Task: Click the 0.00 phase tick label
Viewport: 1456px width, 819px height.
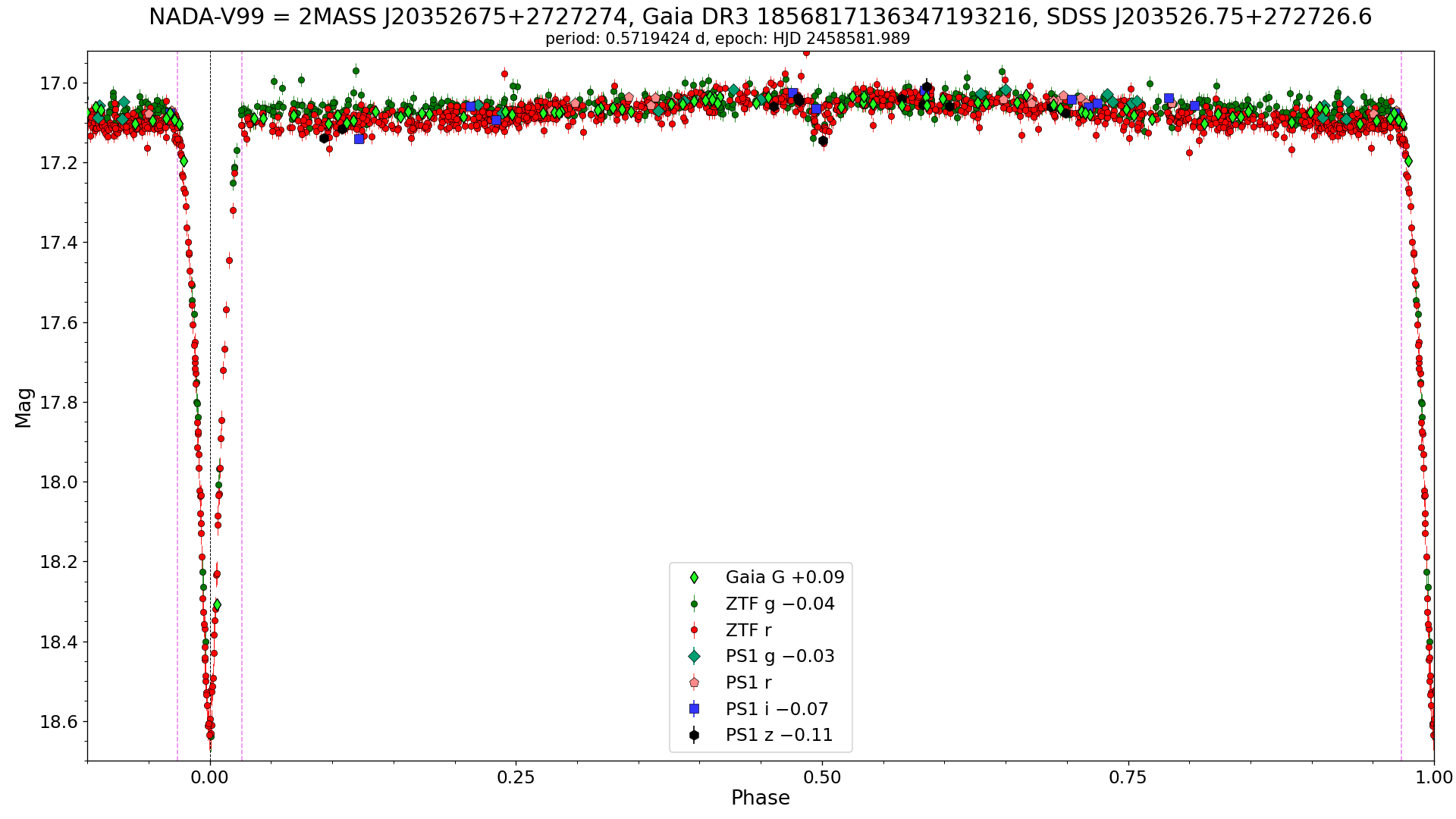Action: 210,777
